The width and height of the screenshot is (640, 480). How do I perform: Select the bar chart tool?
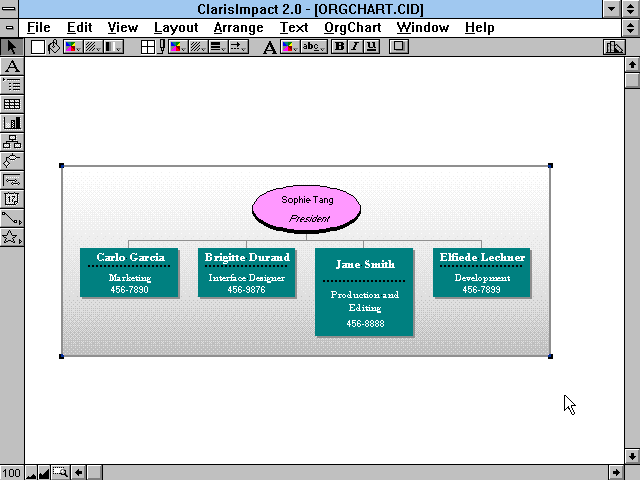pos(12,123)
